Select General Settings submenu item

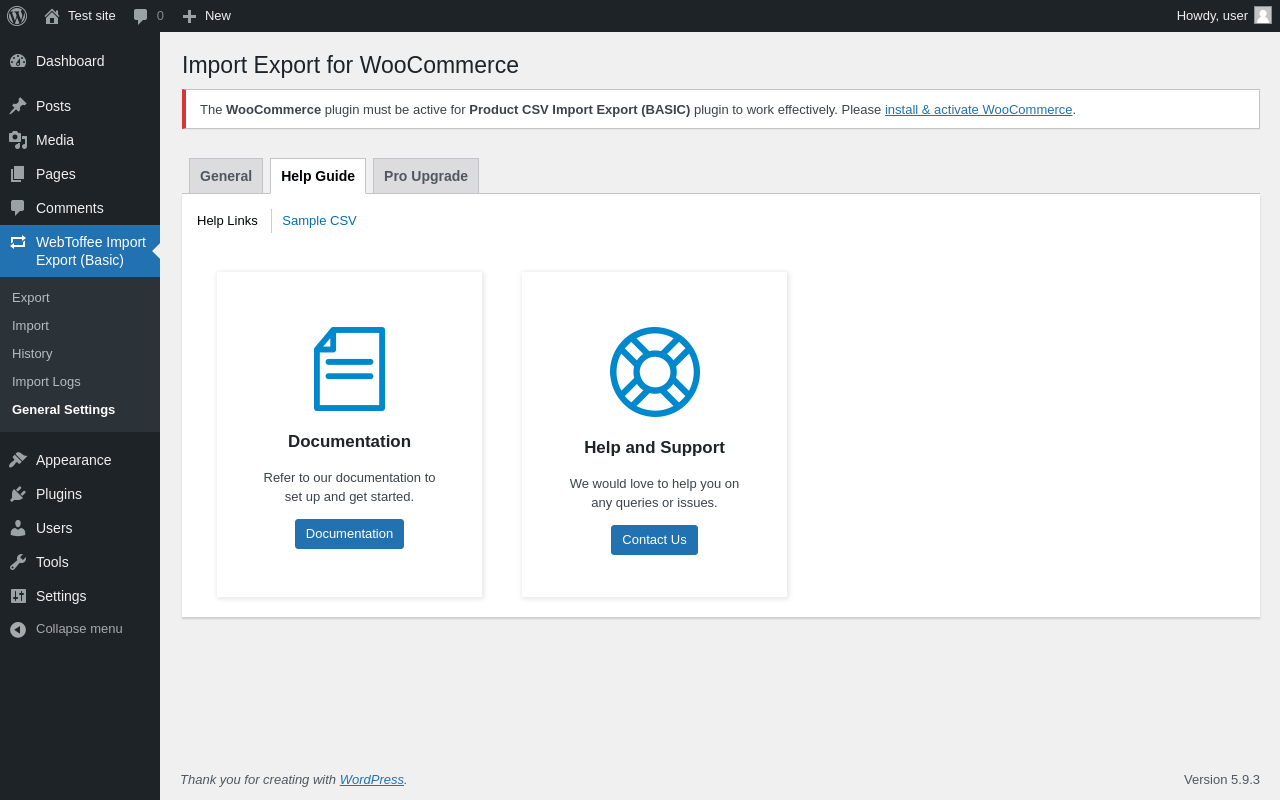(x=80, y=410)
